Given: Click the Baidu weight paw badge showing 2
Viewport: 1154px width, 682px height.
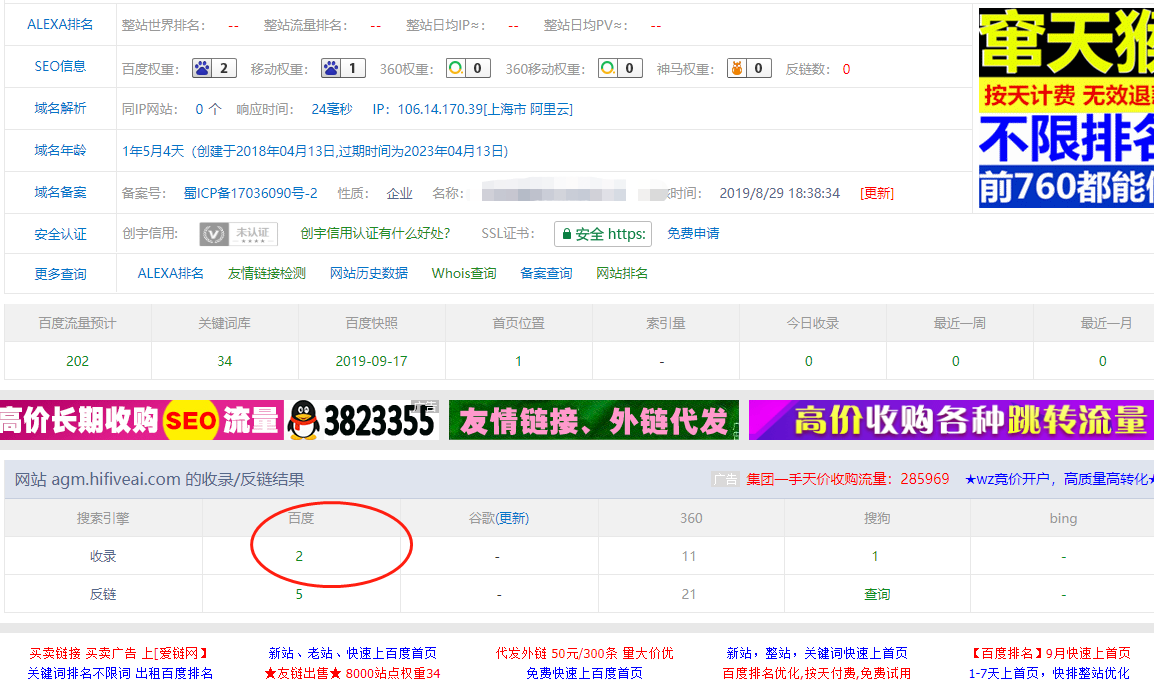Looking at the screenshot, I should pos(214,68).
